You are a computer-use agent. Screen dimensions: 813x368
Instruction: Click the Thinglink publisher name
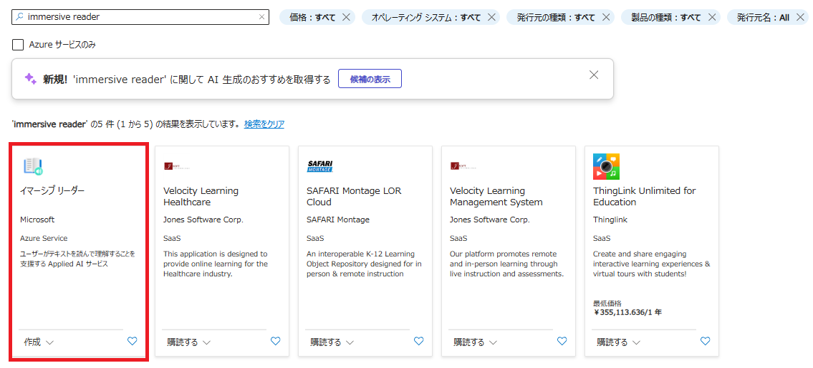pos(610,220)
